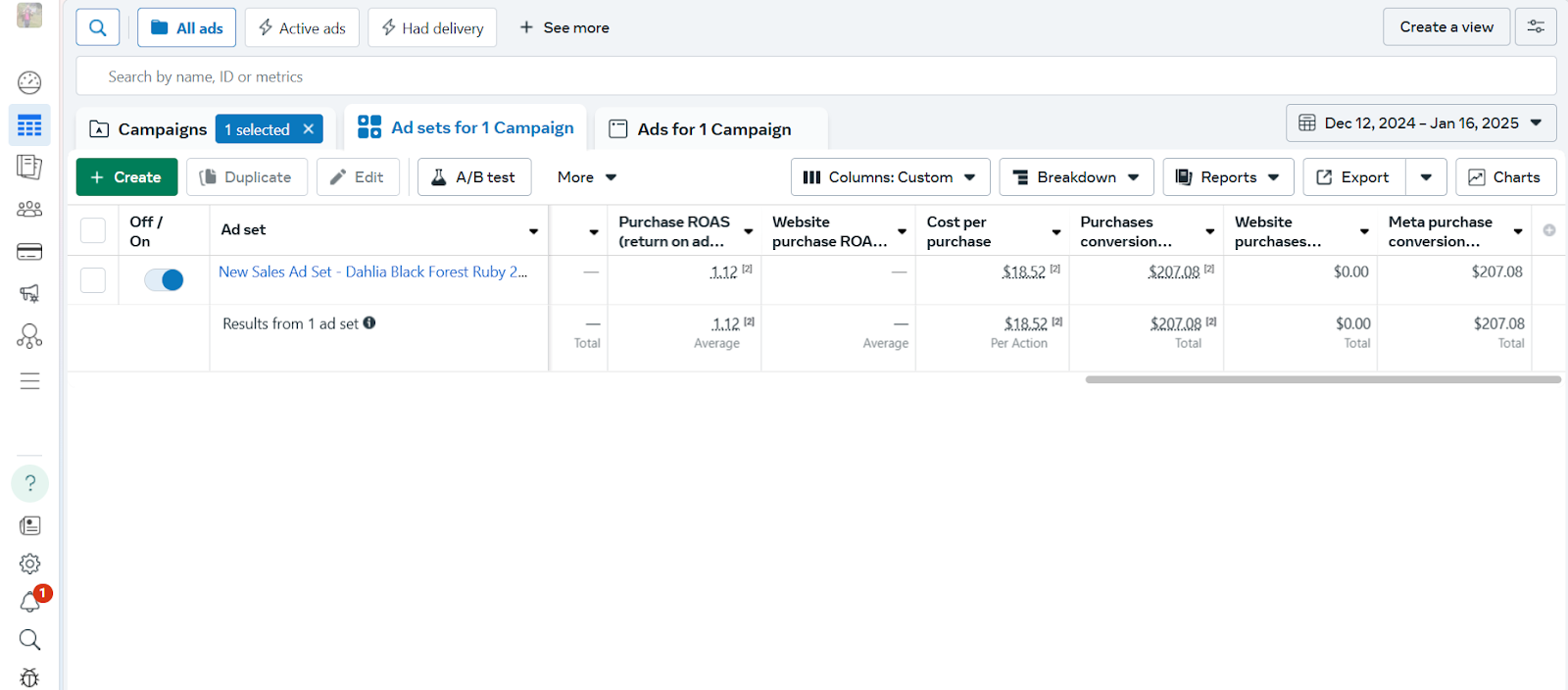Open Campaigns table view in sidebar
Image resolution: width=1568 pixels, height=690 pixels.
29,125
